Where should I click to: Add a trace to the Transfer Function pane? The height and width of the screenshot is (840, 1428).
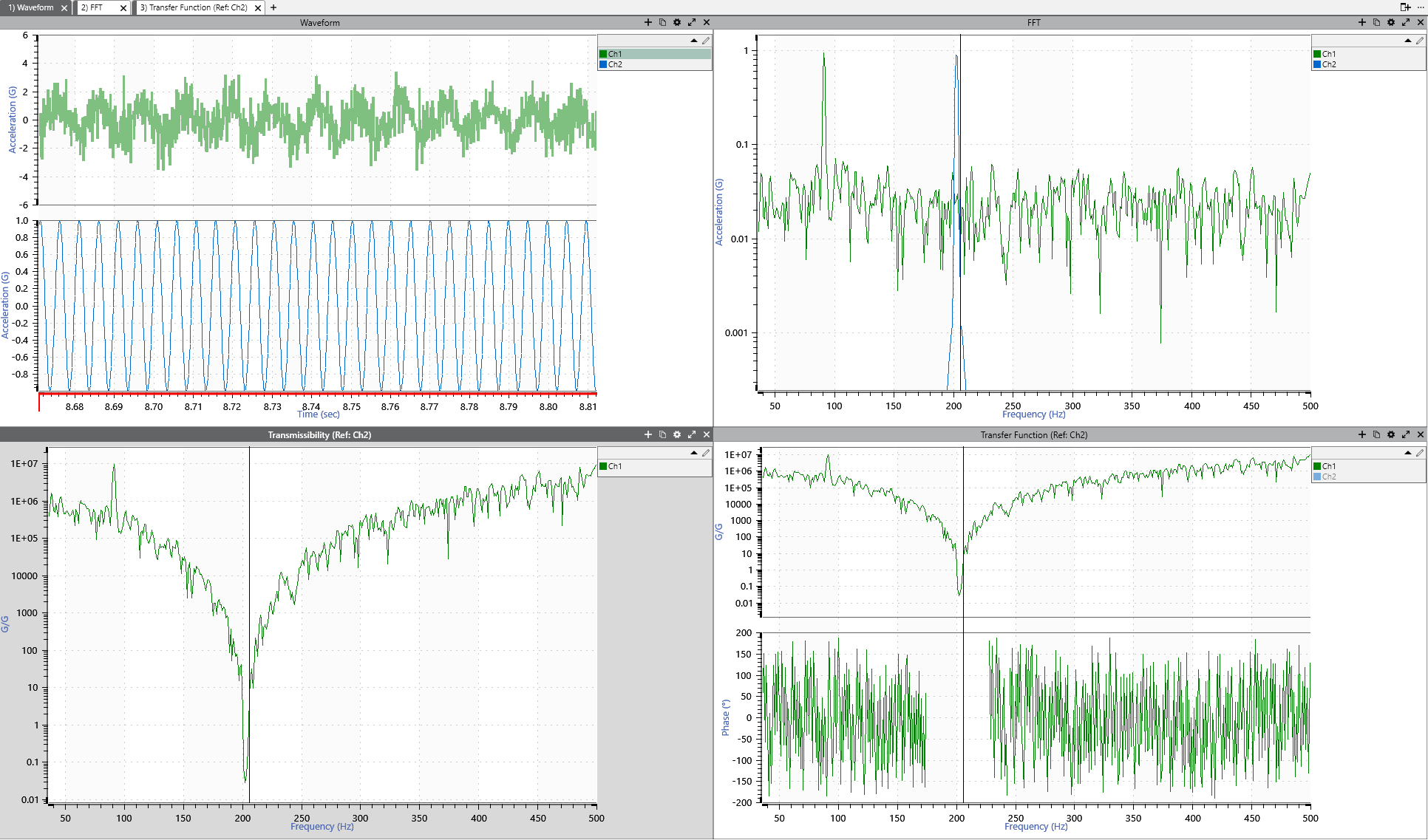click(1362, 434)
